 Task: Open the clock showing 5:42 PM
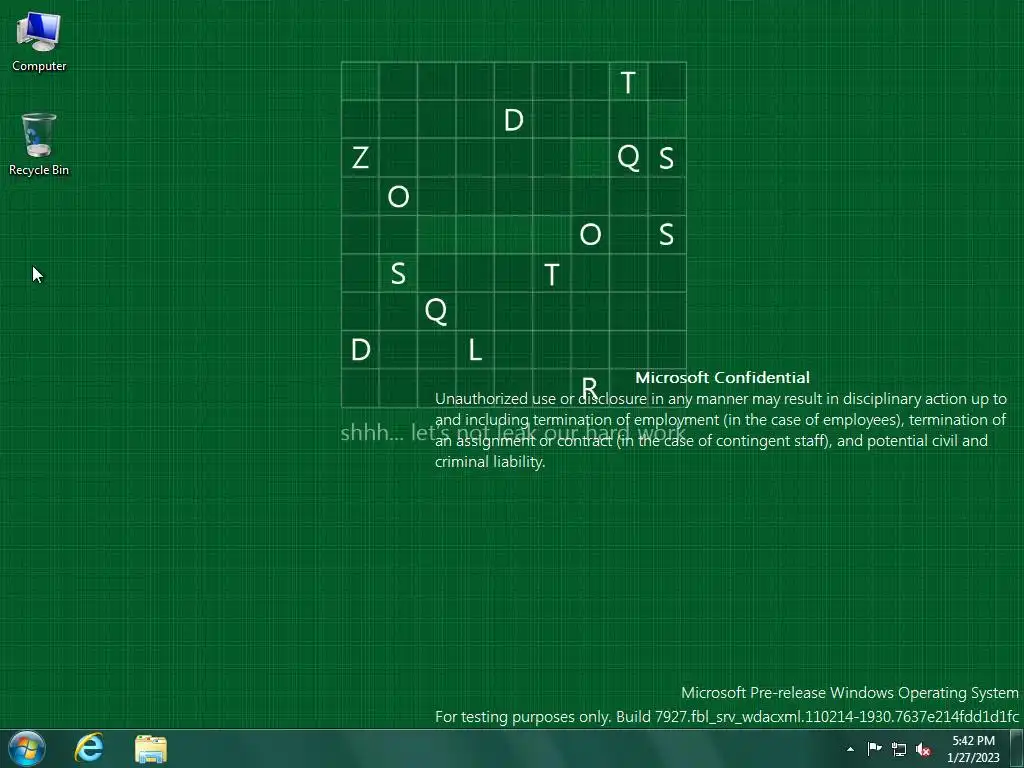pyautogui.click(x=973, y=749)
